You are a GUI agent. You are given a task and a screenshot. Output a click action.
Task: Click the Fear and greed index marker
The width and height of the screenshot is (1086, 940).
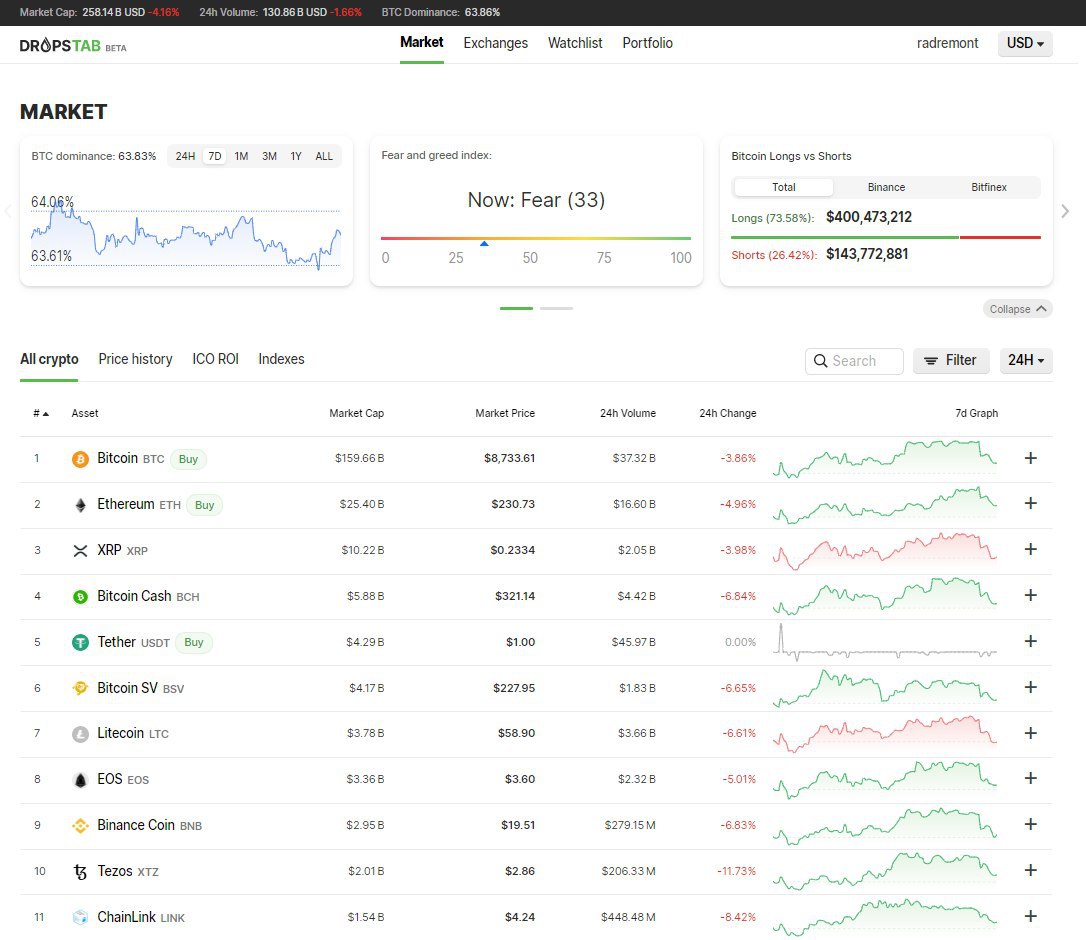tap(484, 243)
